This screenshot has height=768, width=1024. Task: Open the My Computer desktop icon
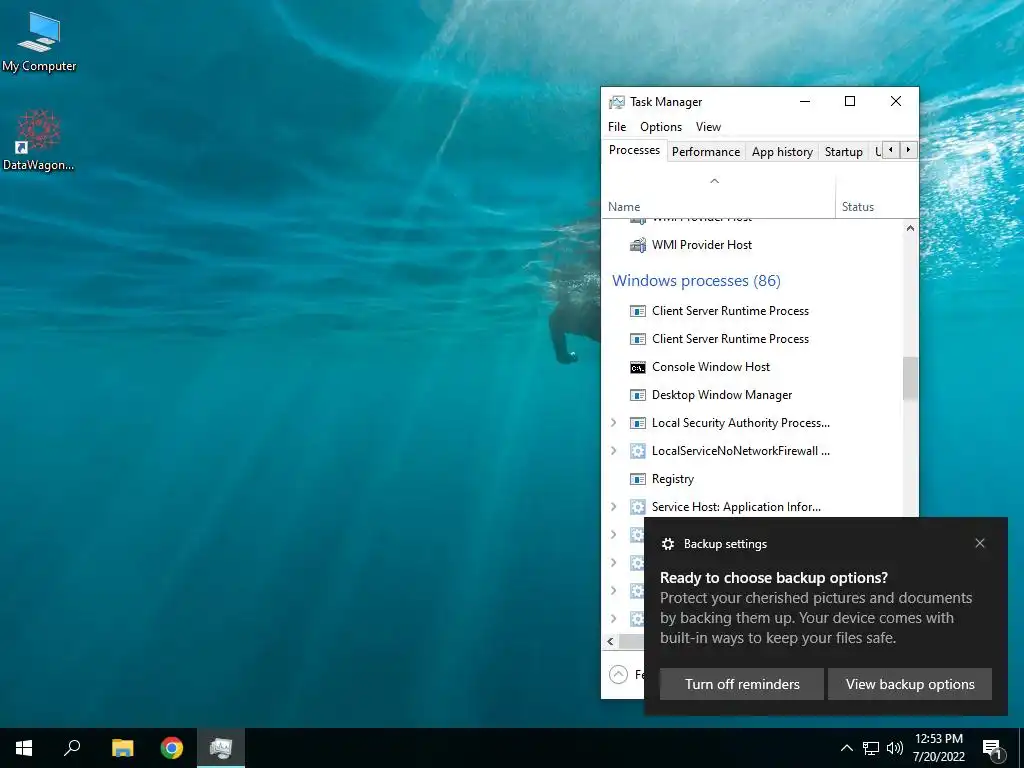point(39,40)
